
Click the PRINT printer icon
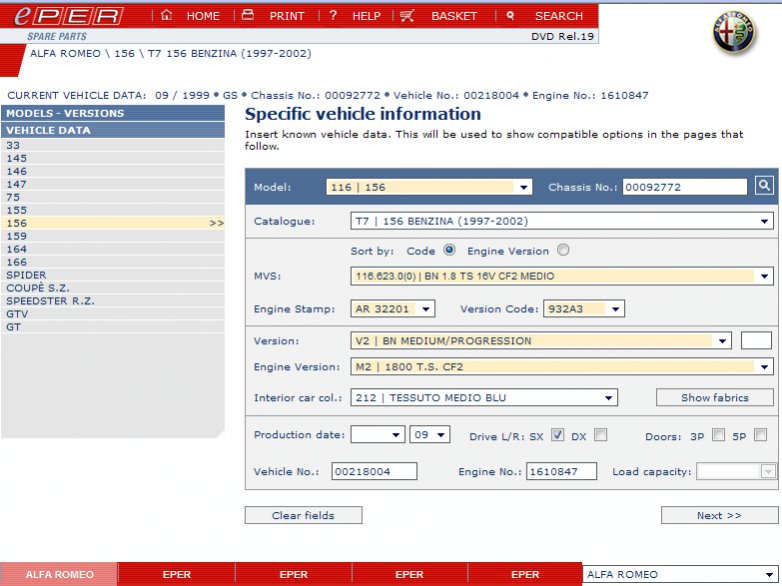(x=248, y=16)
